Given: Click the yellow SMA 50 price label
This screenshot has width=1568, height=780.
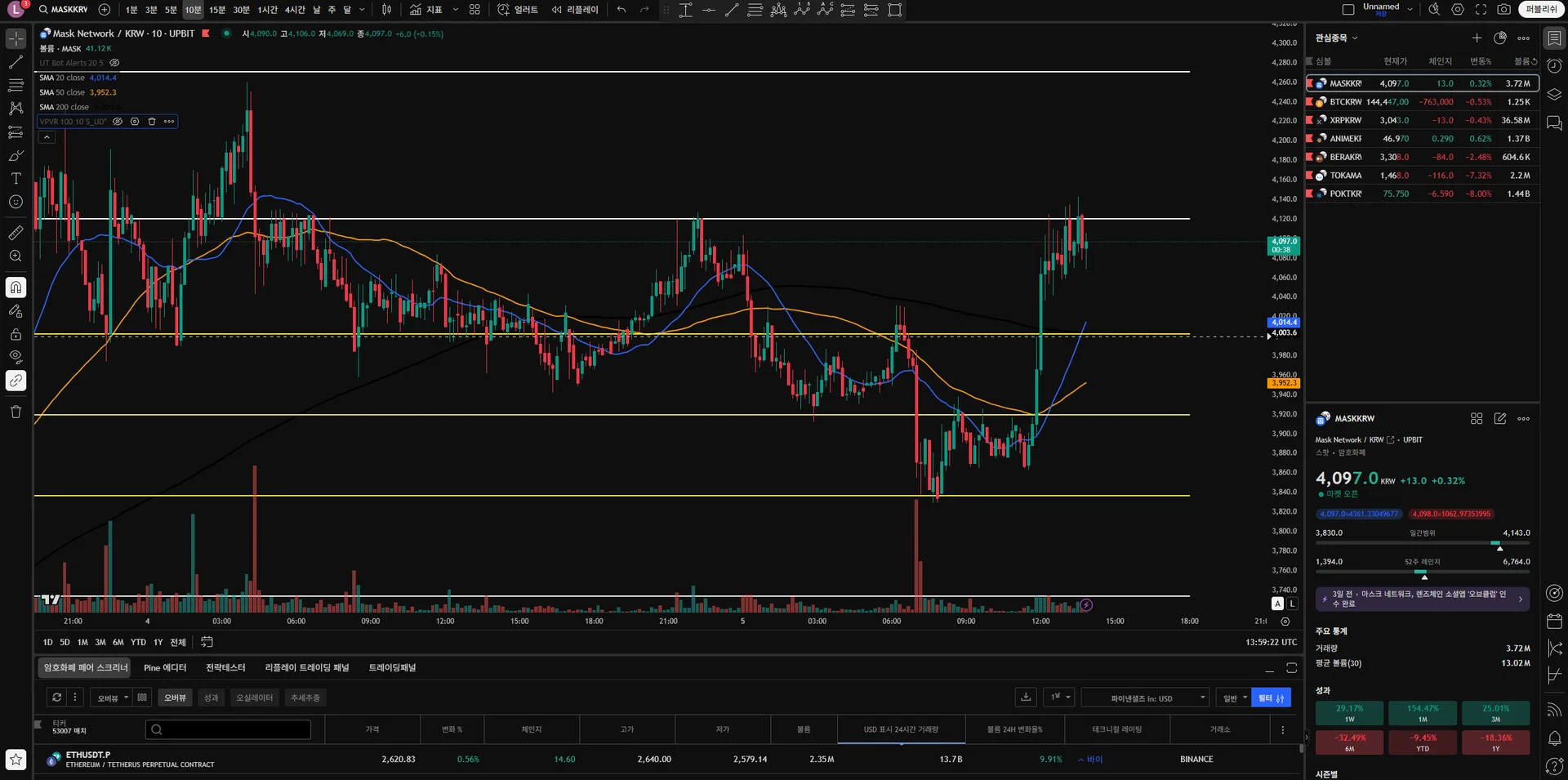Looking at the screenshot, I should click(1284, 383).
